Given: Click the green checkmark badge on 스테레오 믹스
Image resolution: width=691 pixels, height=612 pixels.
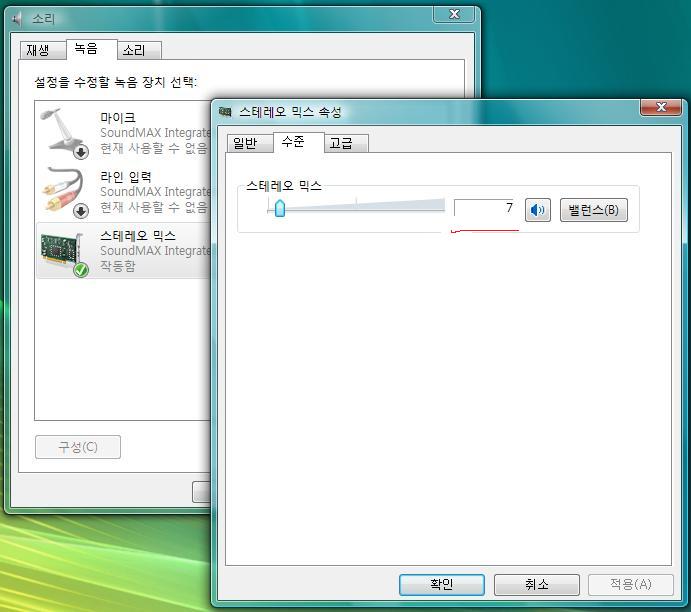Looking at the screenshot, I should click(81, 269).
